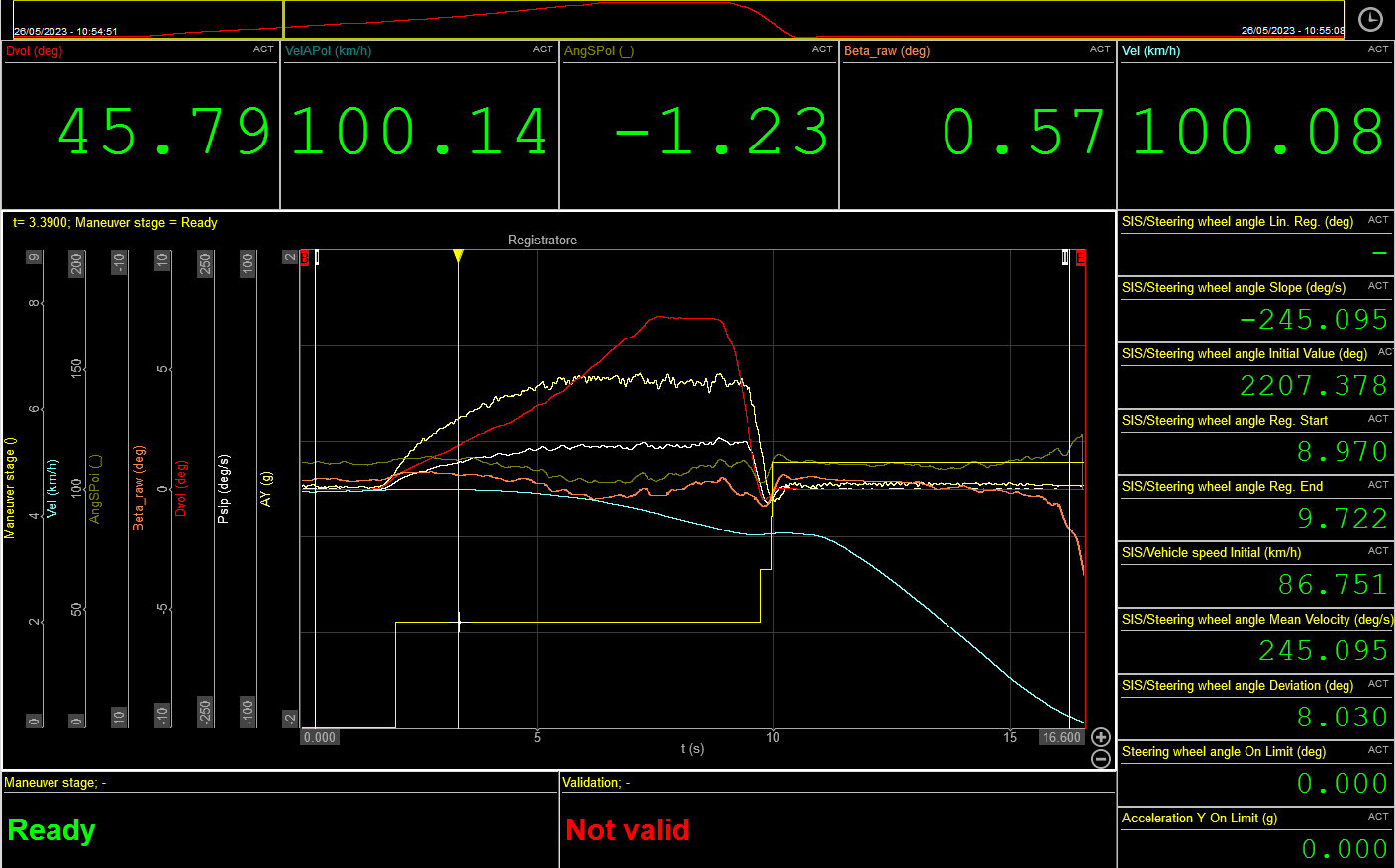Toggle ACT on Steering wheel angle Slope
Image resolution: width=1396 pixels, height=868 pixels.
tap(1378, 286)
